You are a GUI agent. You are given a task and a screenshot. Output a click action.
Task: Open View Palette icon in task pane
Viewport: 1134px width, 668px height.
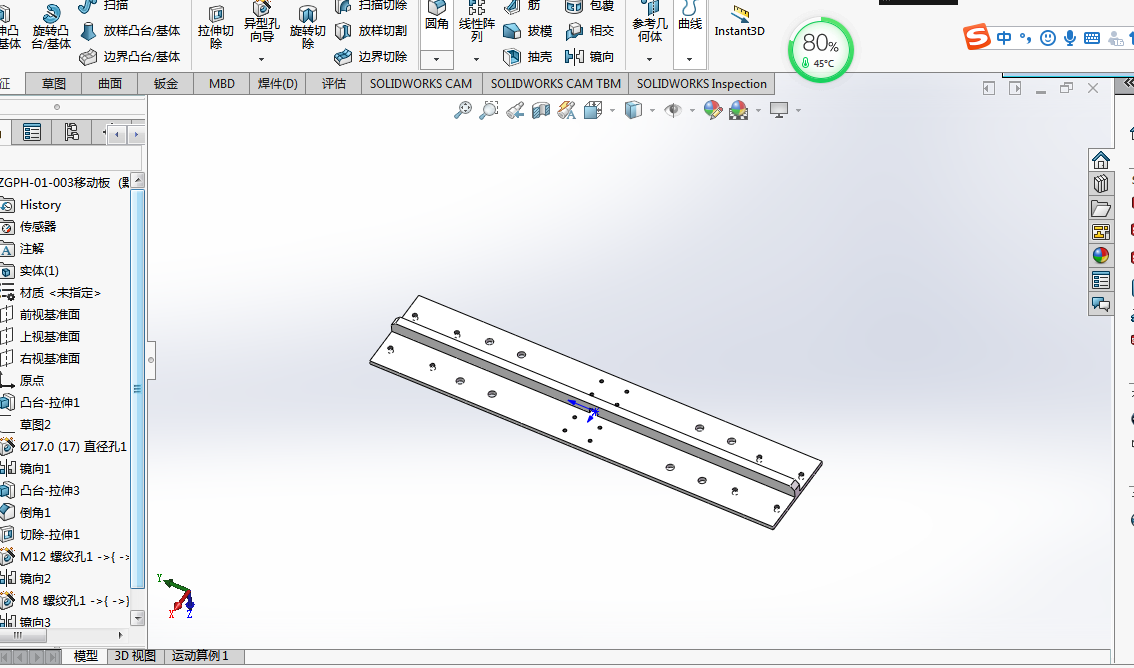pyautogui.click(x=1101, y=232)
